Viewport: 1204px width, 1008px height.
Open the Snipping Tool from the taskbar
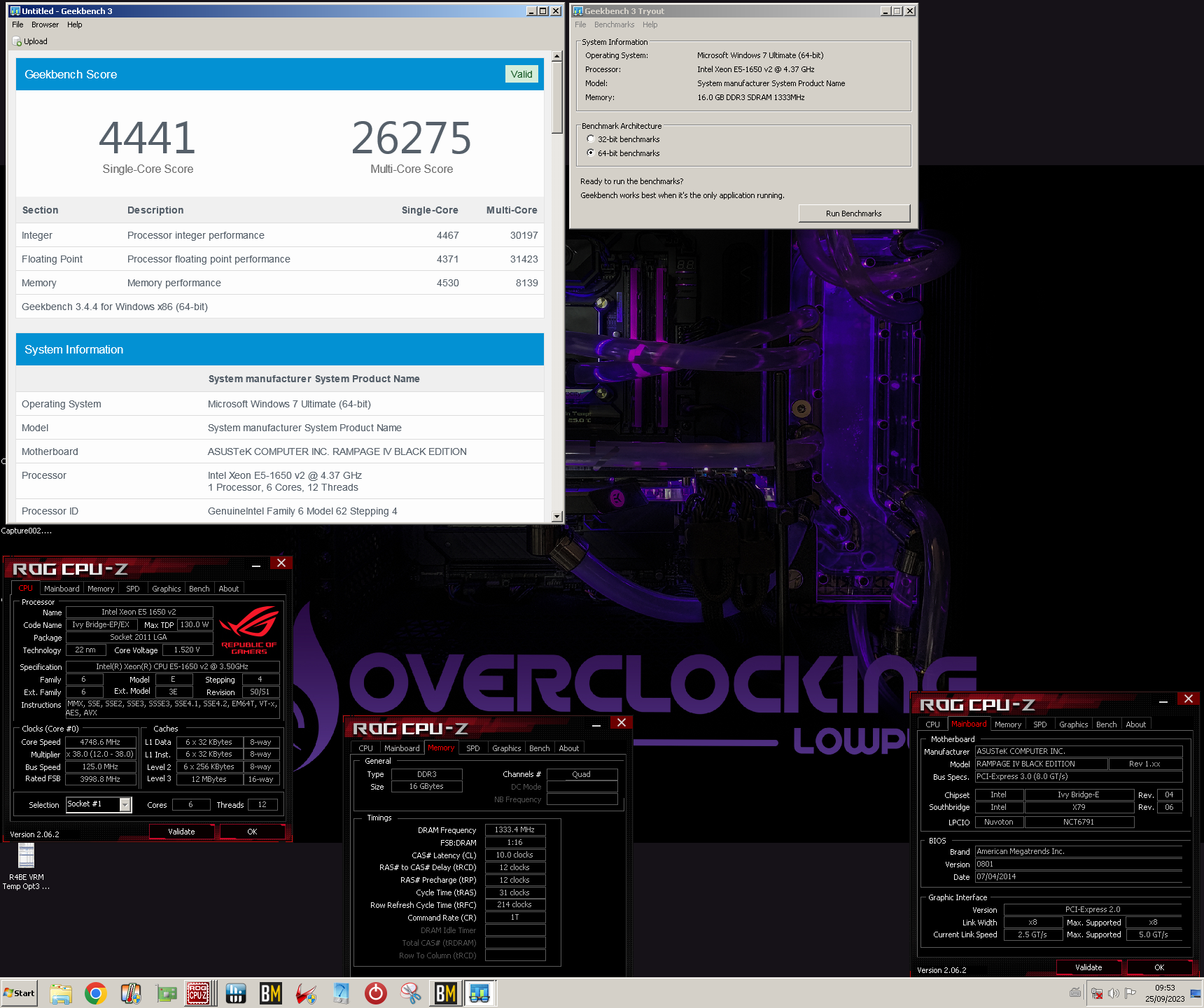pos(411,993)
